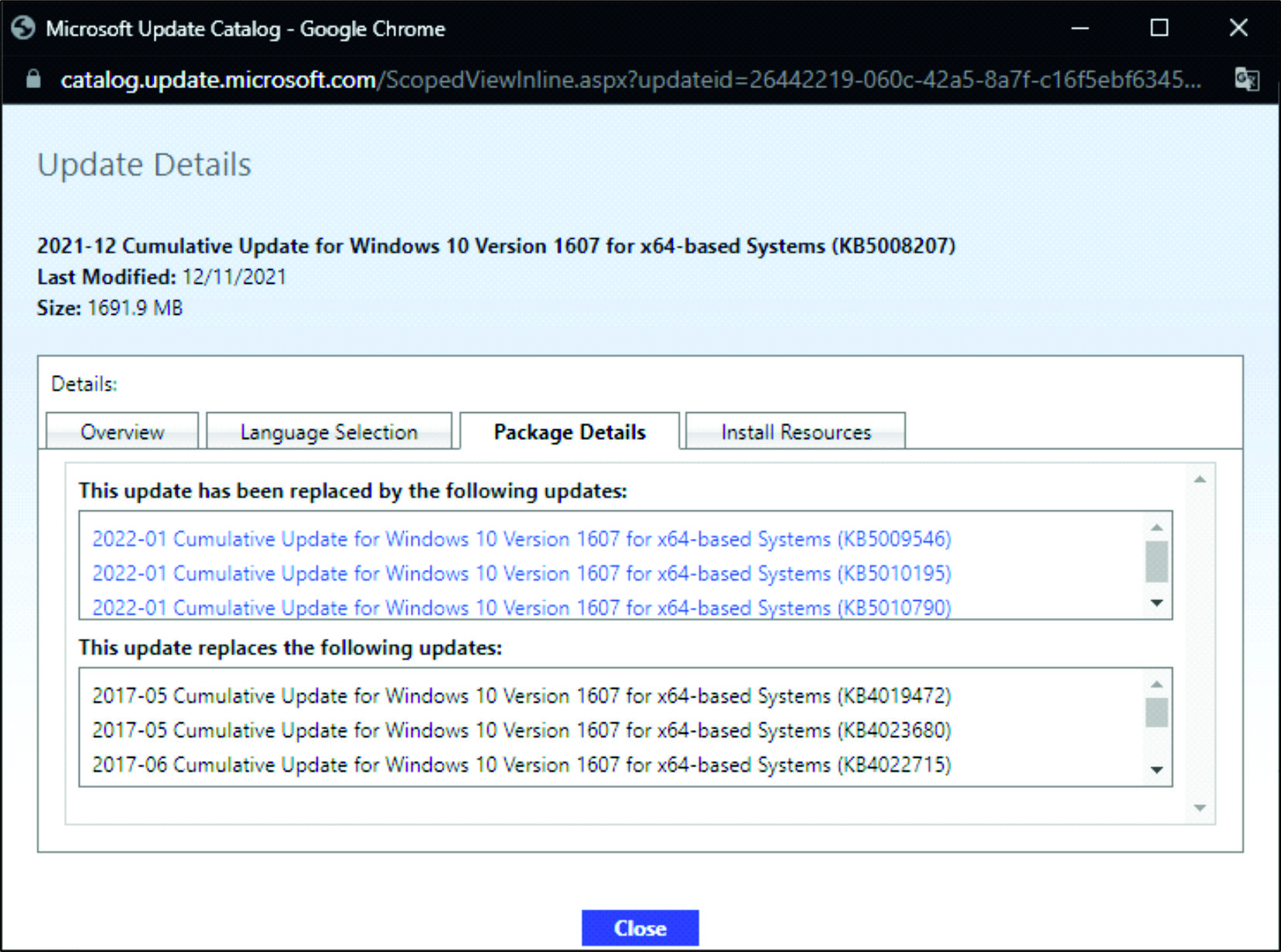Open the Language Selection tab

click(329, 432)
